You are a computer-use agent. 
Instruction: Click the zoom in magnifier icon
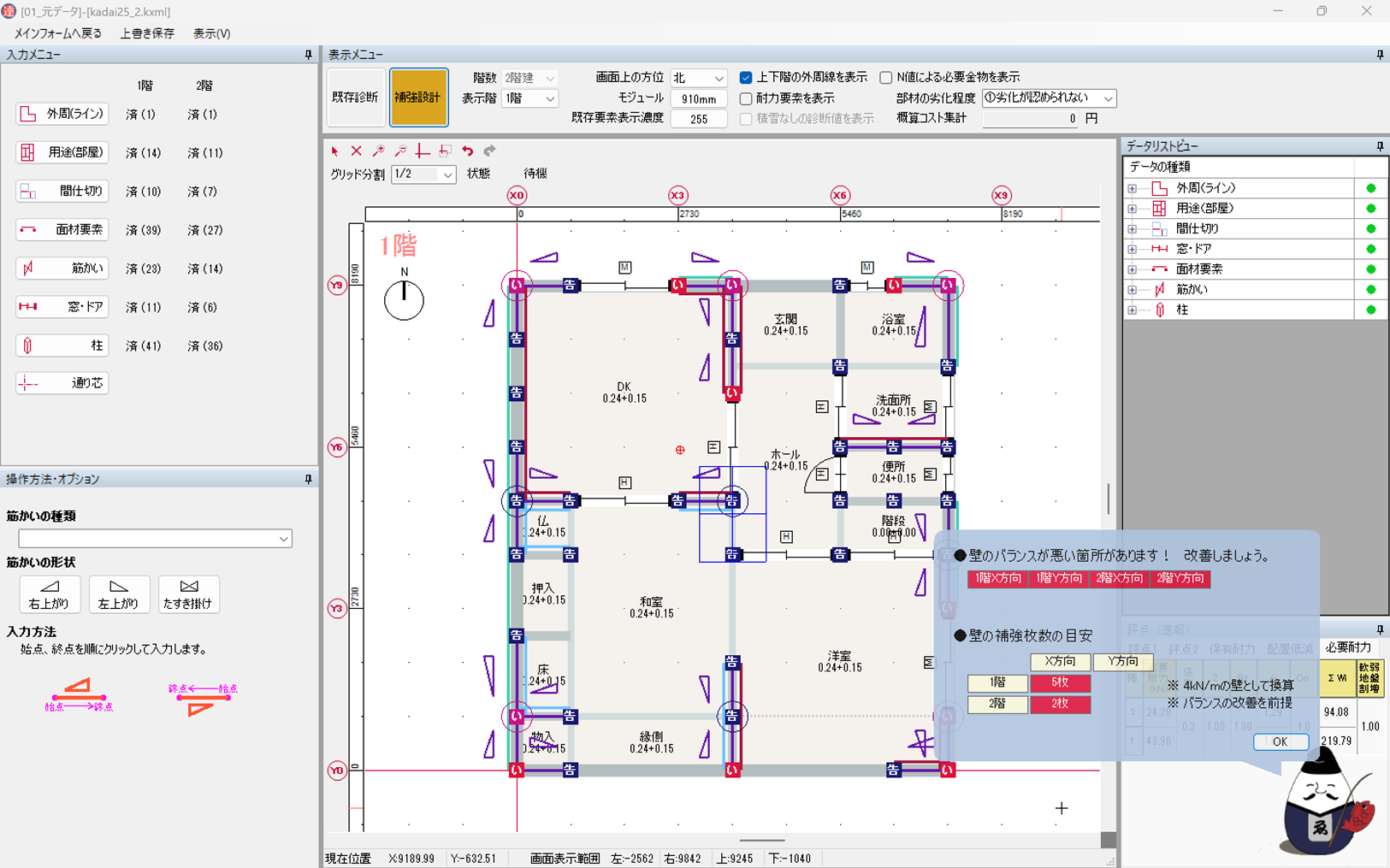[379, 151]
